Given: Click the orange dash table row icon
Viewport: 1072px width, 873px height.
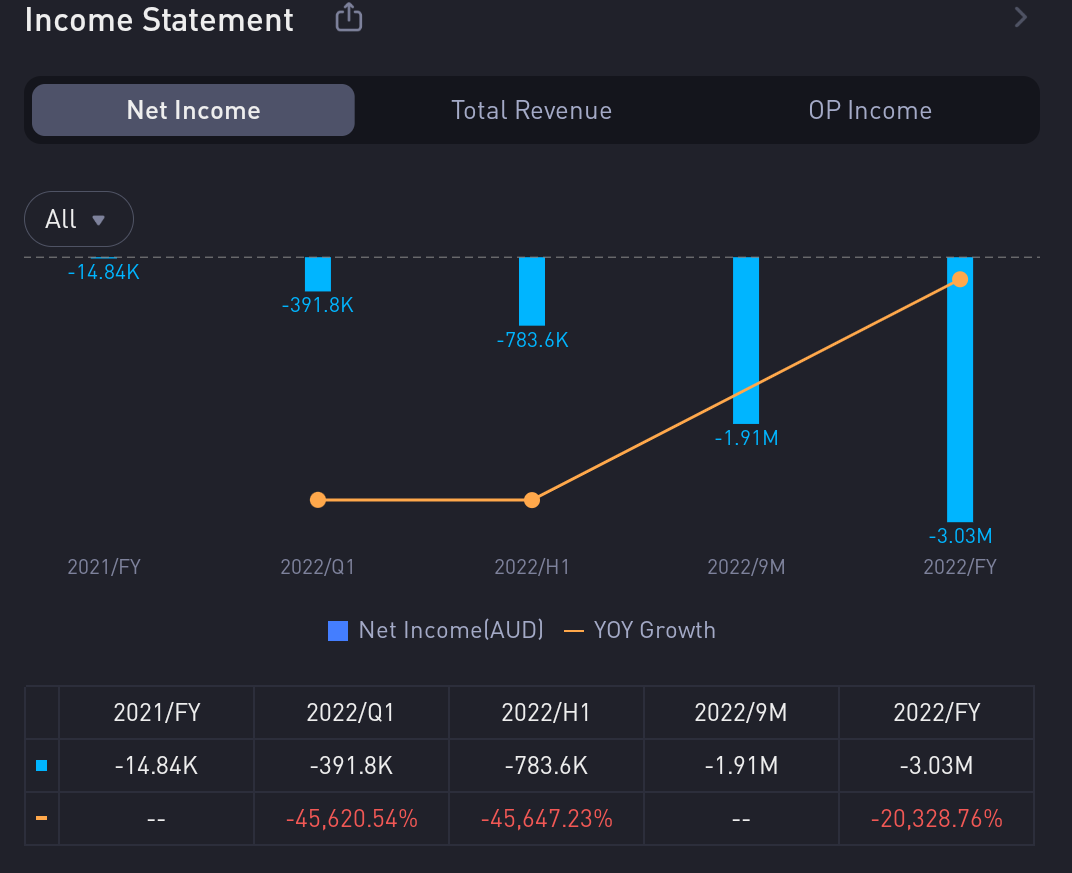Looking at the screenshot, I should [x=41, y=819].
